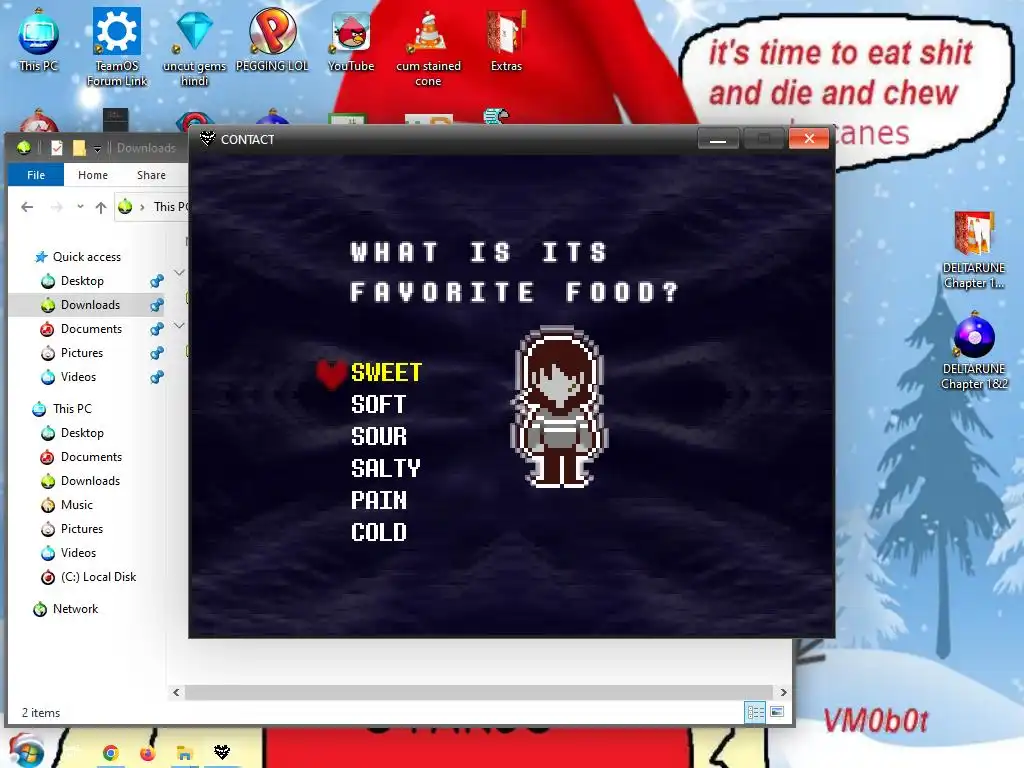Image resolution: width=1024 pixels, height=768 pixels.
Task: Click the Explorer back arrow
Action: 27,207
